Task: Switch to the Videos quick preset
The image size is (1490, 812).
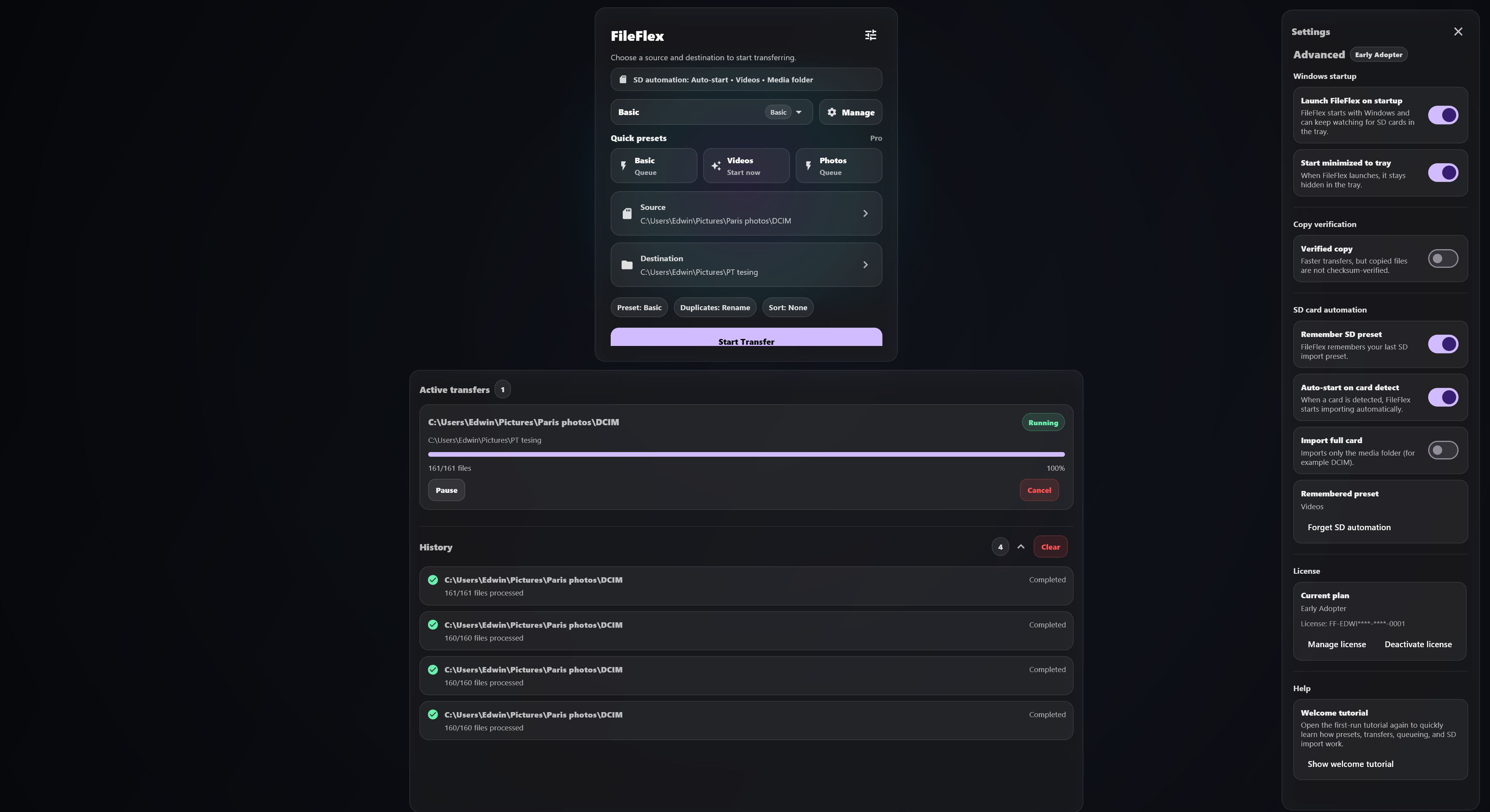Action: point(746,166)
